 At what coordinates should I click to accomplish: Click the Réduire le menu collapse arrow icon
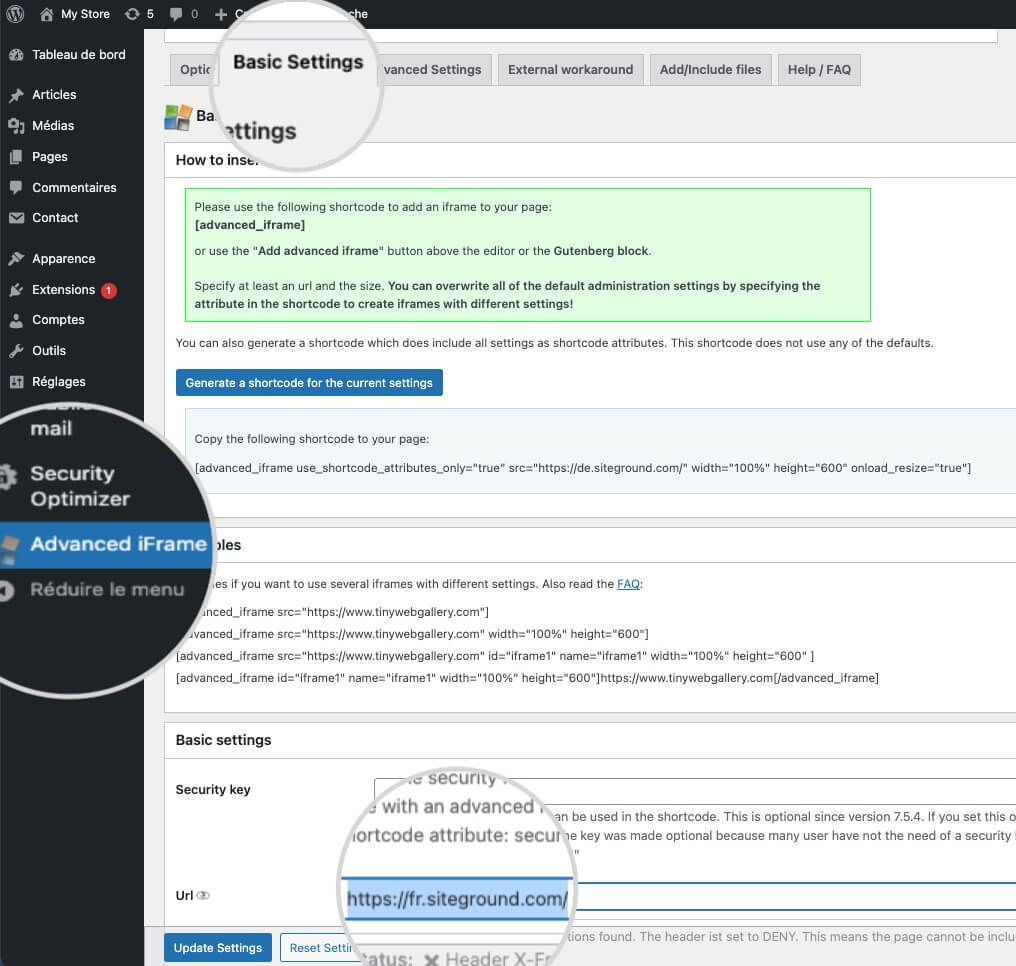click(x=6, y=590)
